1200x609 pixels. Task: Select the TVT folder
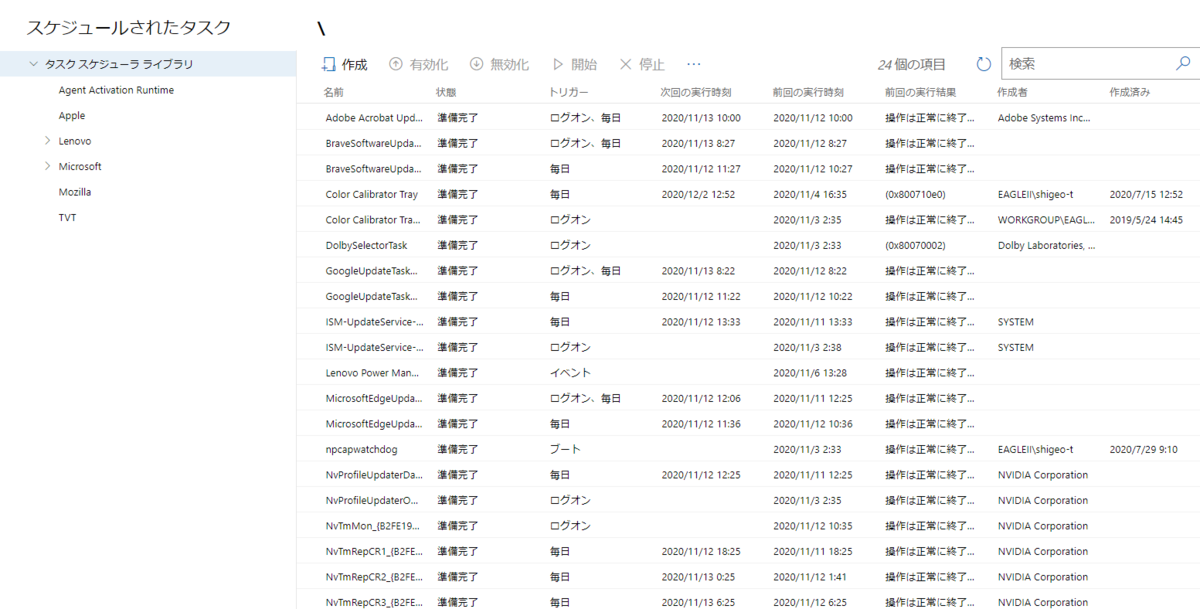(67, 216)
